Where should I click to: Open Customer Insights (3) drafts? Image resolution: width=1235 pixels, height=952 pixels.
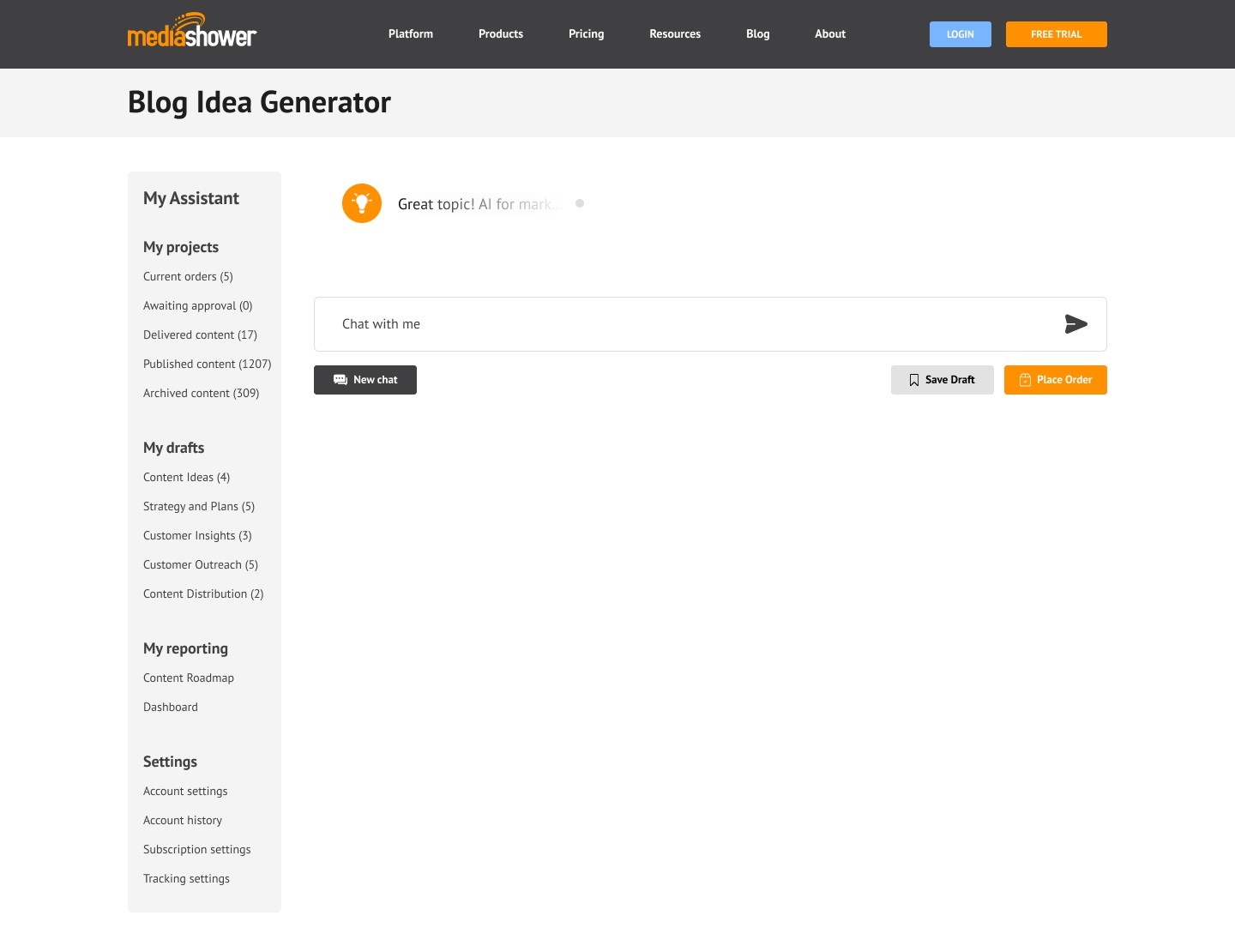197,535
